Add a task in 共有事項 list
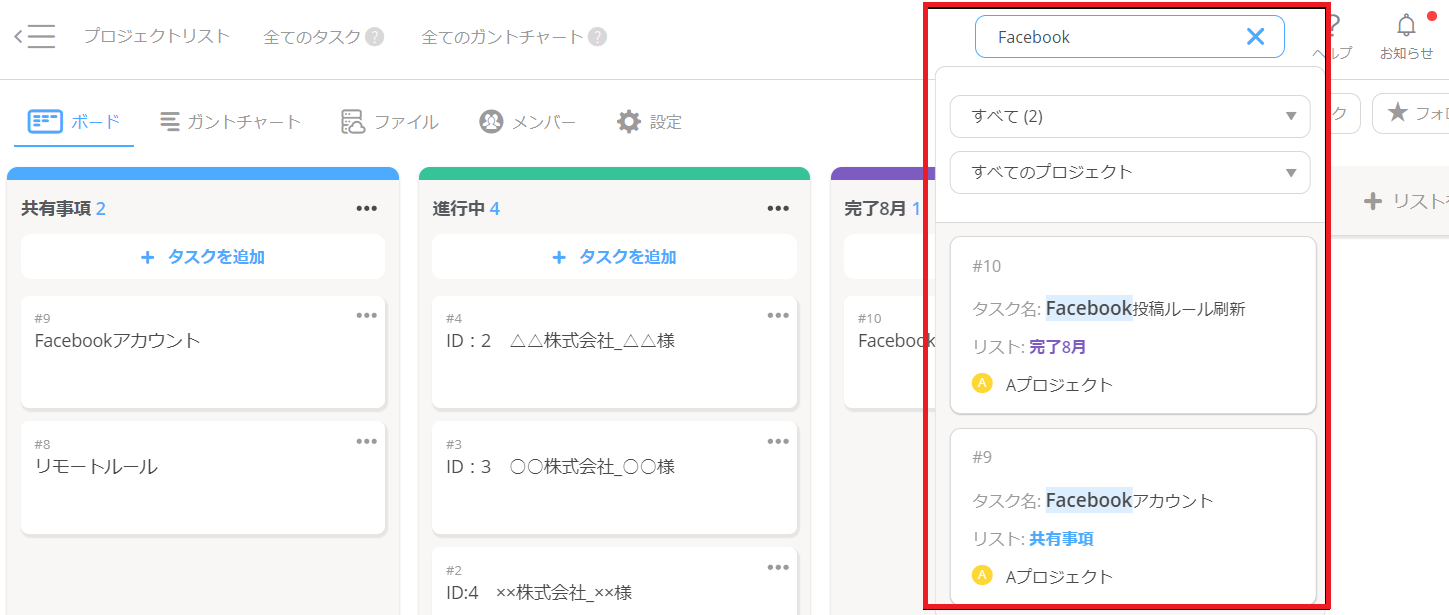The image size is (1449, 615). 203,257
